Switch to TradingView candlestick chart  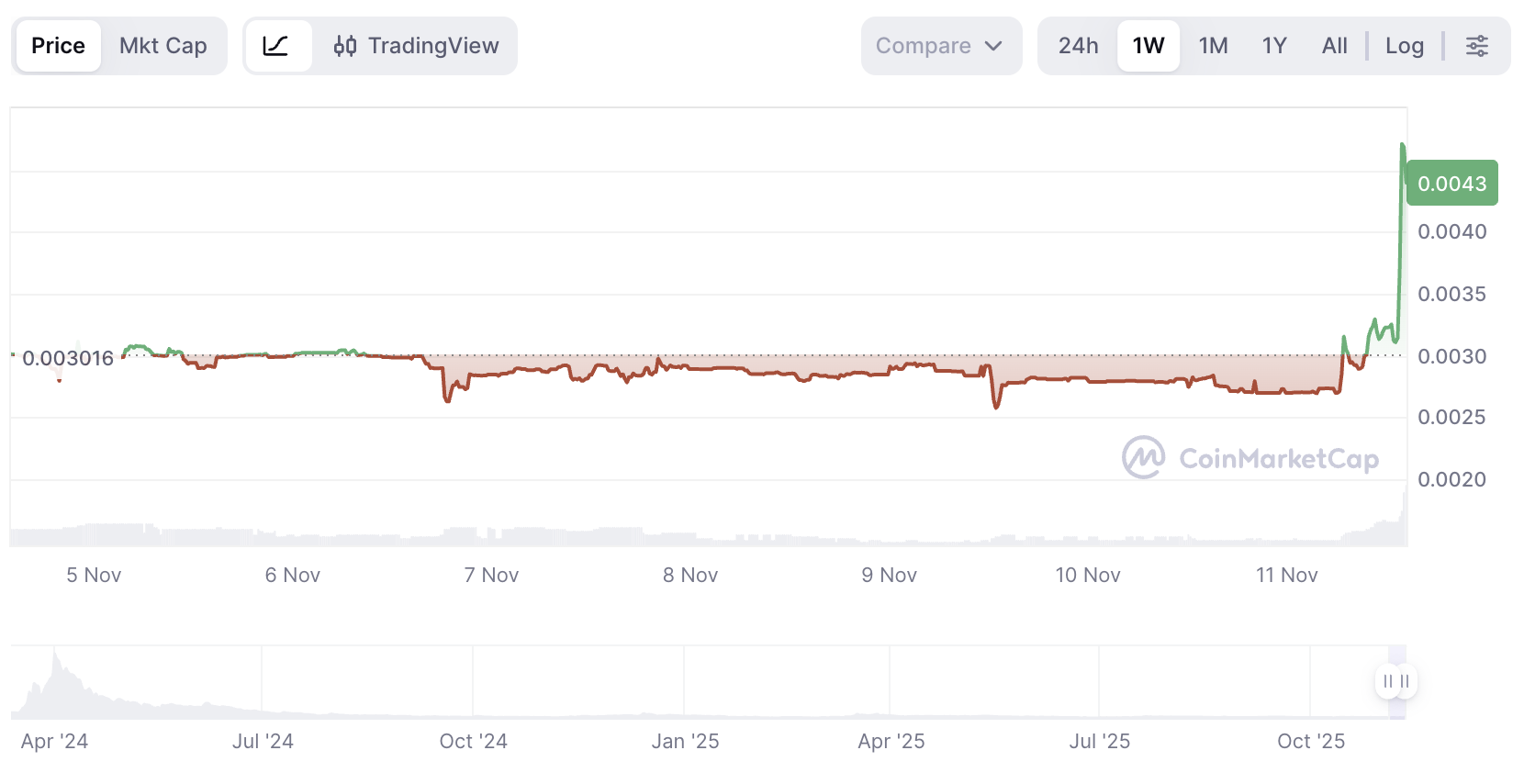(x=417, y=46)
